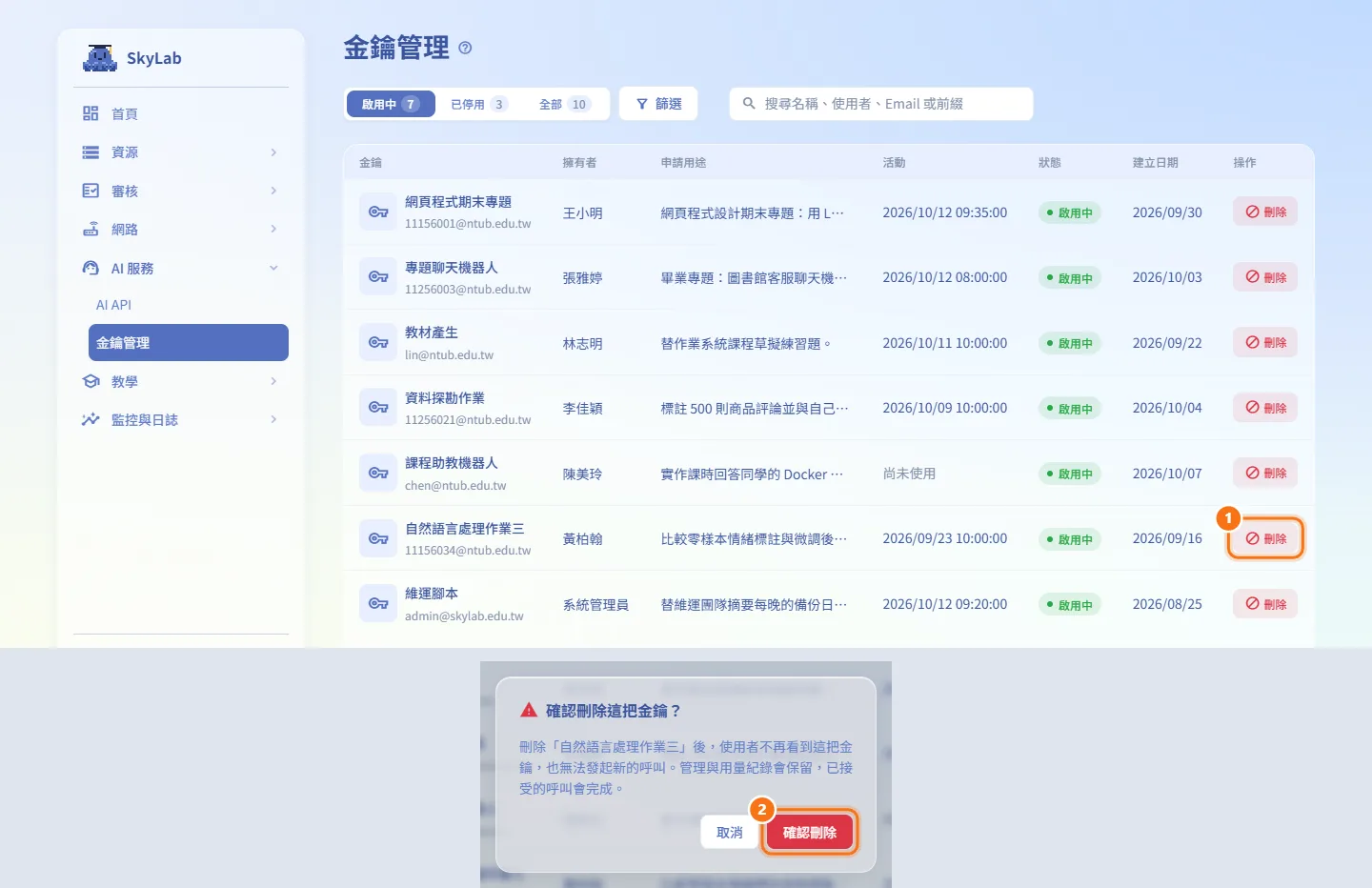Click the 監控與日誌 chart icon
The height and width of the screenshot is (888, 1372).
click(91, 419)
